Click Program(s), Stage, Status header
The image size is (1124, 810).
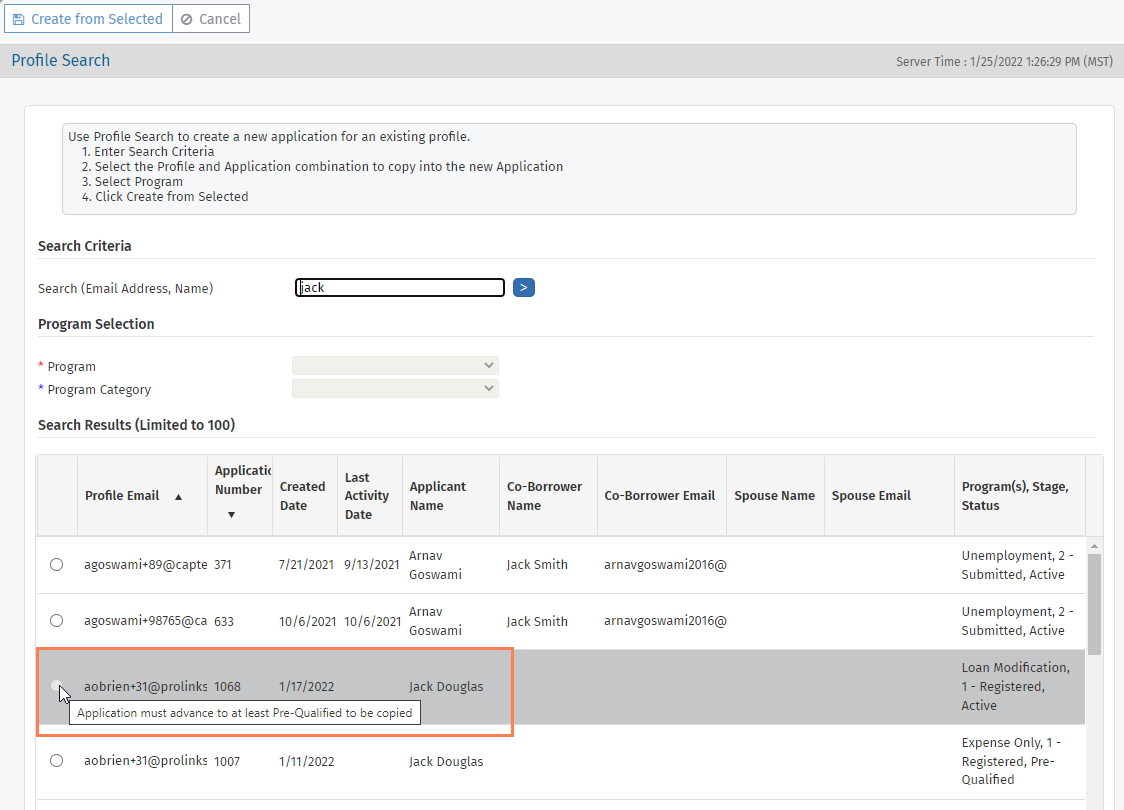tap(1015, 496)
